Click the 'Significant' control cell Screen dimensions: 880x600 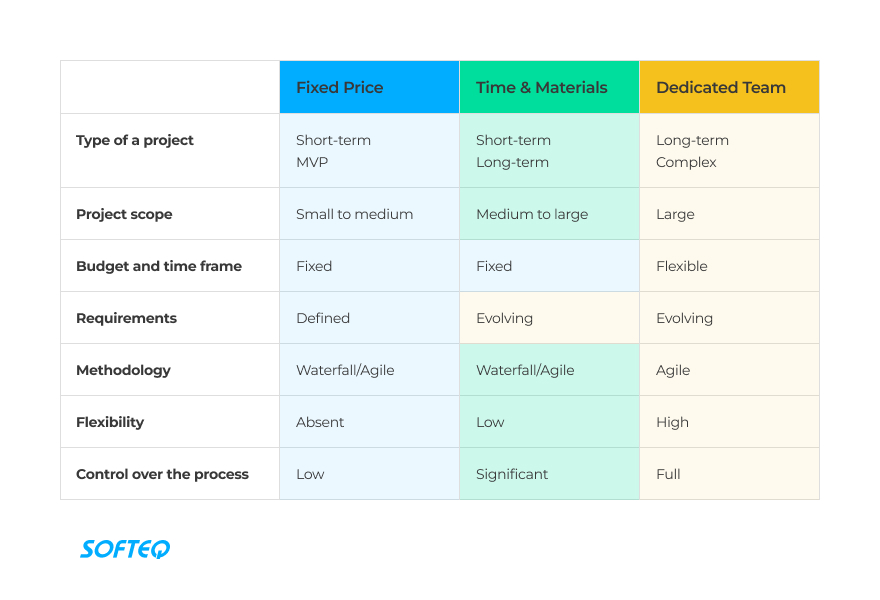click(512, 474)
